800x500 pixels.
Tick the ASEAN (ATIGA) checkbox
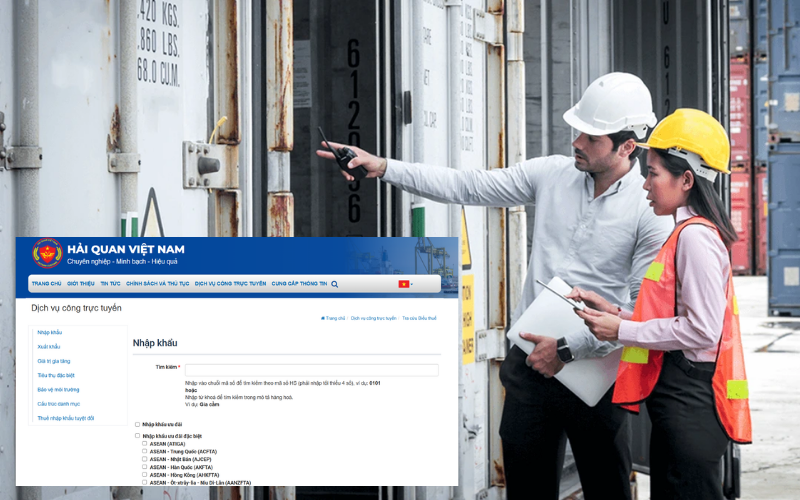tap(144, 444)
